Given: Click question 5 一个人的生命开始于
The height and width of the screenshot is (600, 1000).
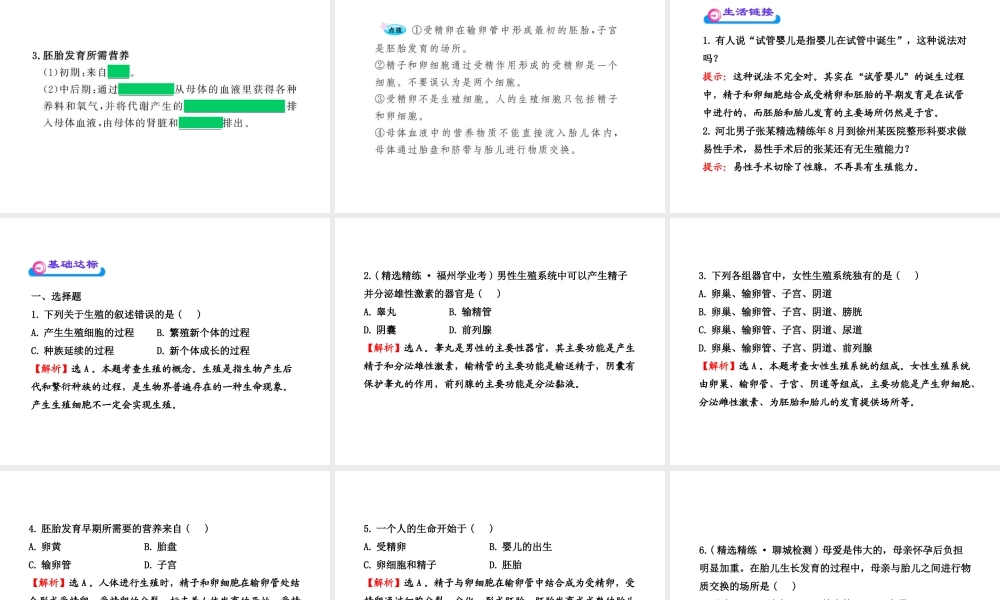Looking at the screenshot, I should tap(429, 529).
